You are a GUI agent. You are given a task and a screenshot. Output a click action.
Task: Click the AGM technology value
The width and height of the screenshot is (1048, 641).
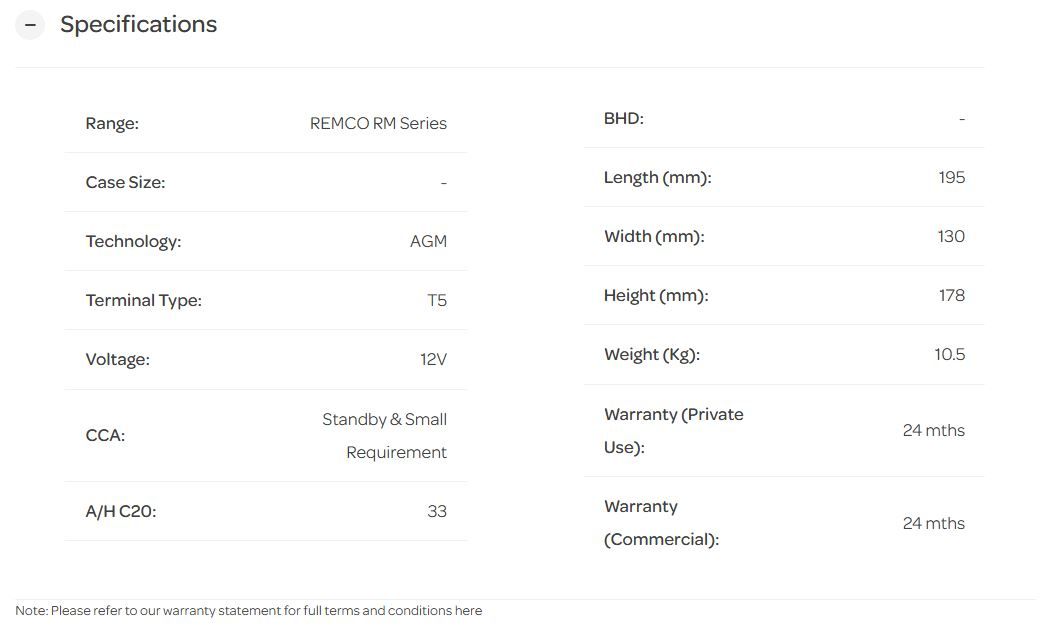428,242
